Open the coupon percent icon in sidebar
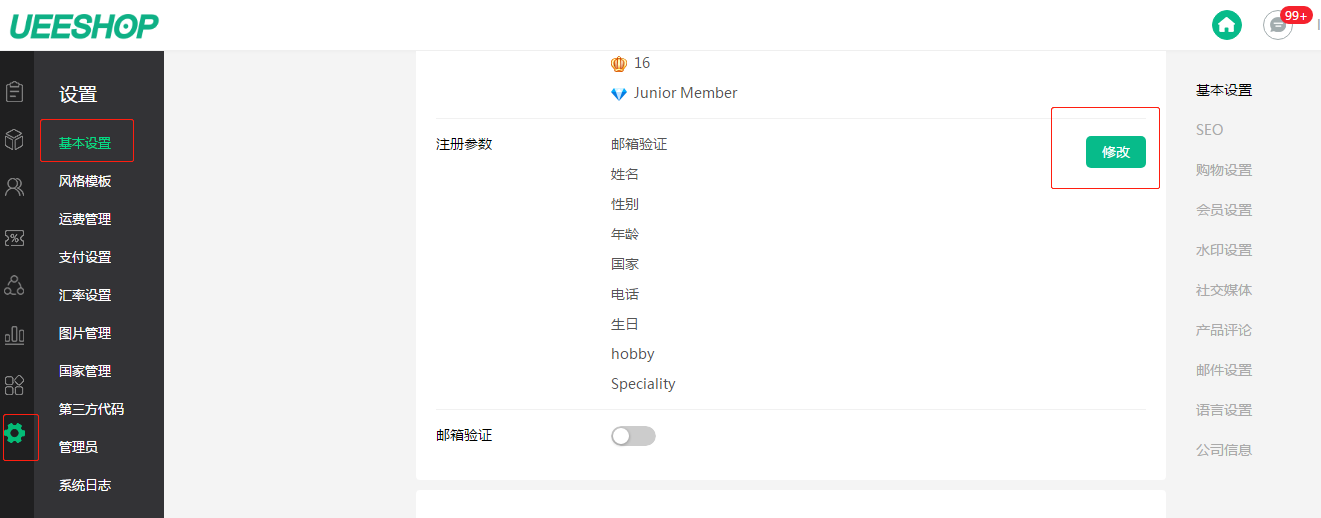 pyautogui.click(x=15, y=238)
